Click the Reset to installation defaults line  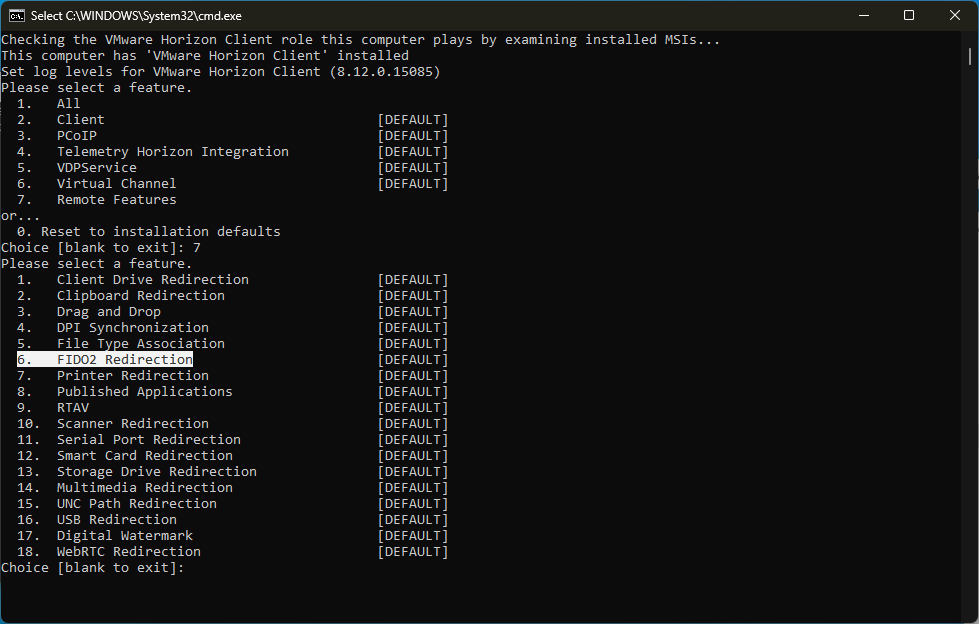tap(149, 232)
